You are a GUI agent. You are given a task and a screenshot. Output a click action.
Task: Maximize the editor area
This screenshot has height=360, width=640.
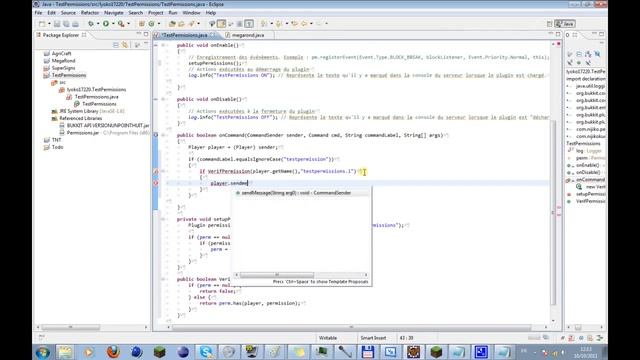558,34
